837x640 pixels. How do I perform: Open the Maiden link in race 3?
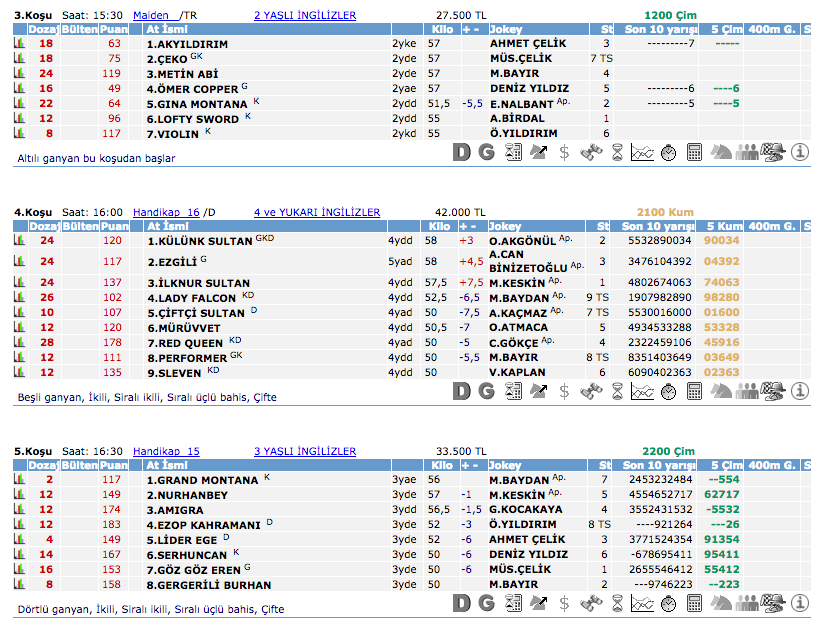(151, 16)
